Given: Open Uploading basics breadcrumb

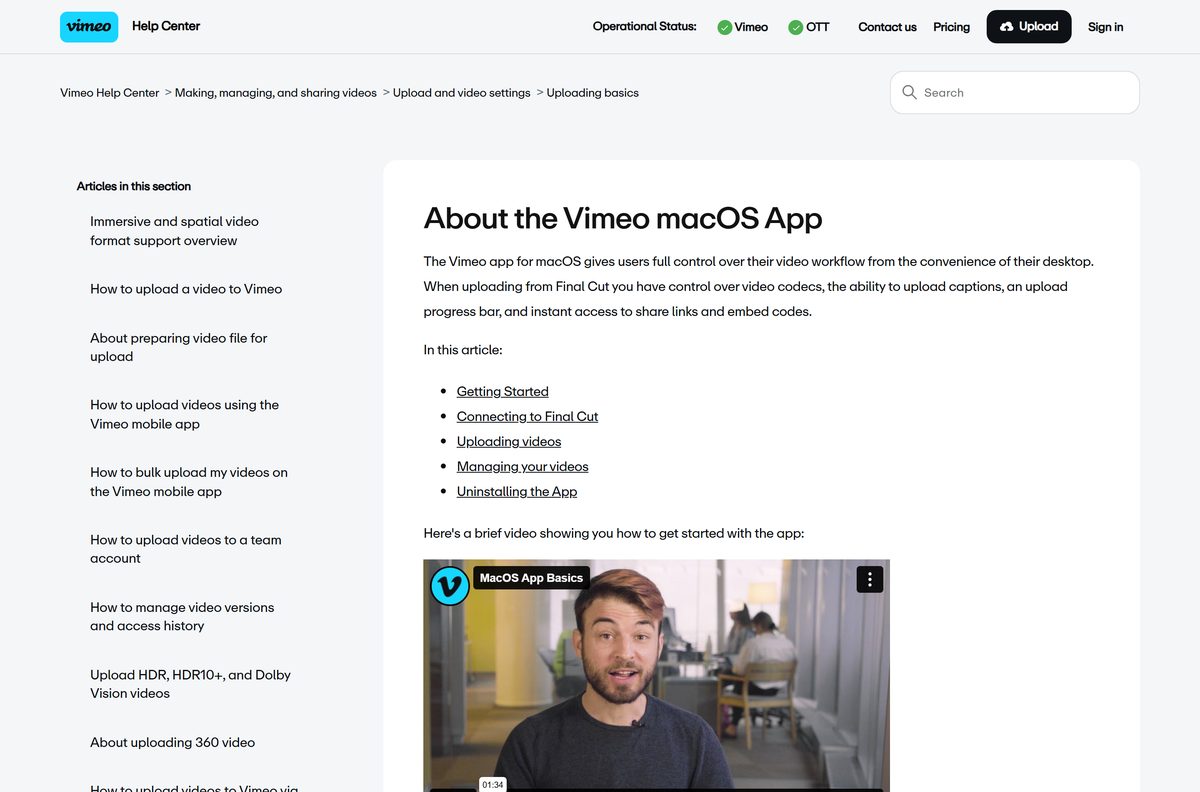Looking at the screenshot, I should coord(592,93).
